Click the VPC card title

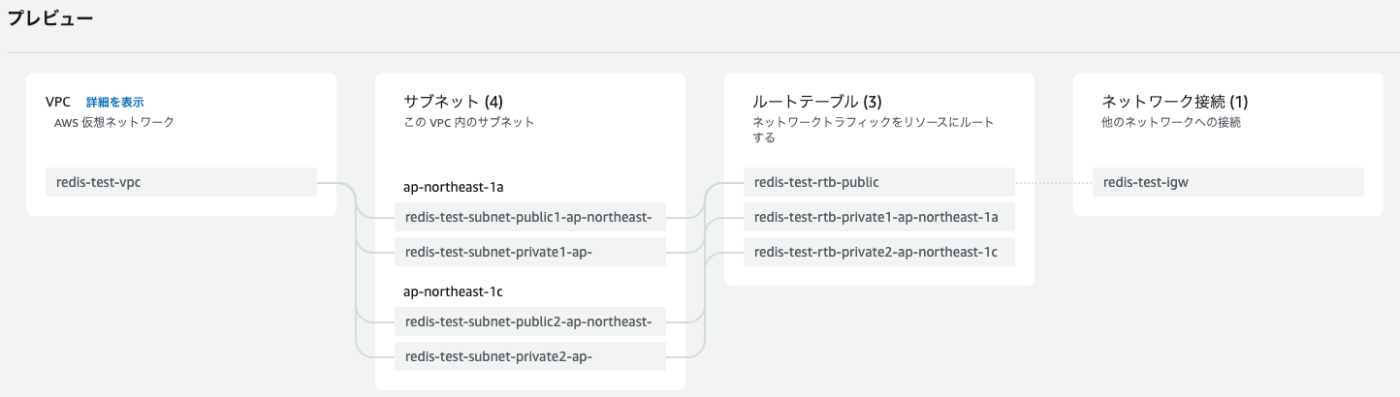click(58, 102)
